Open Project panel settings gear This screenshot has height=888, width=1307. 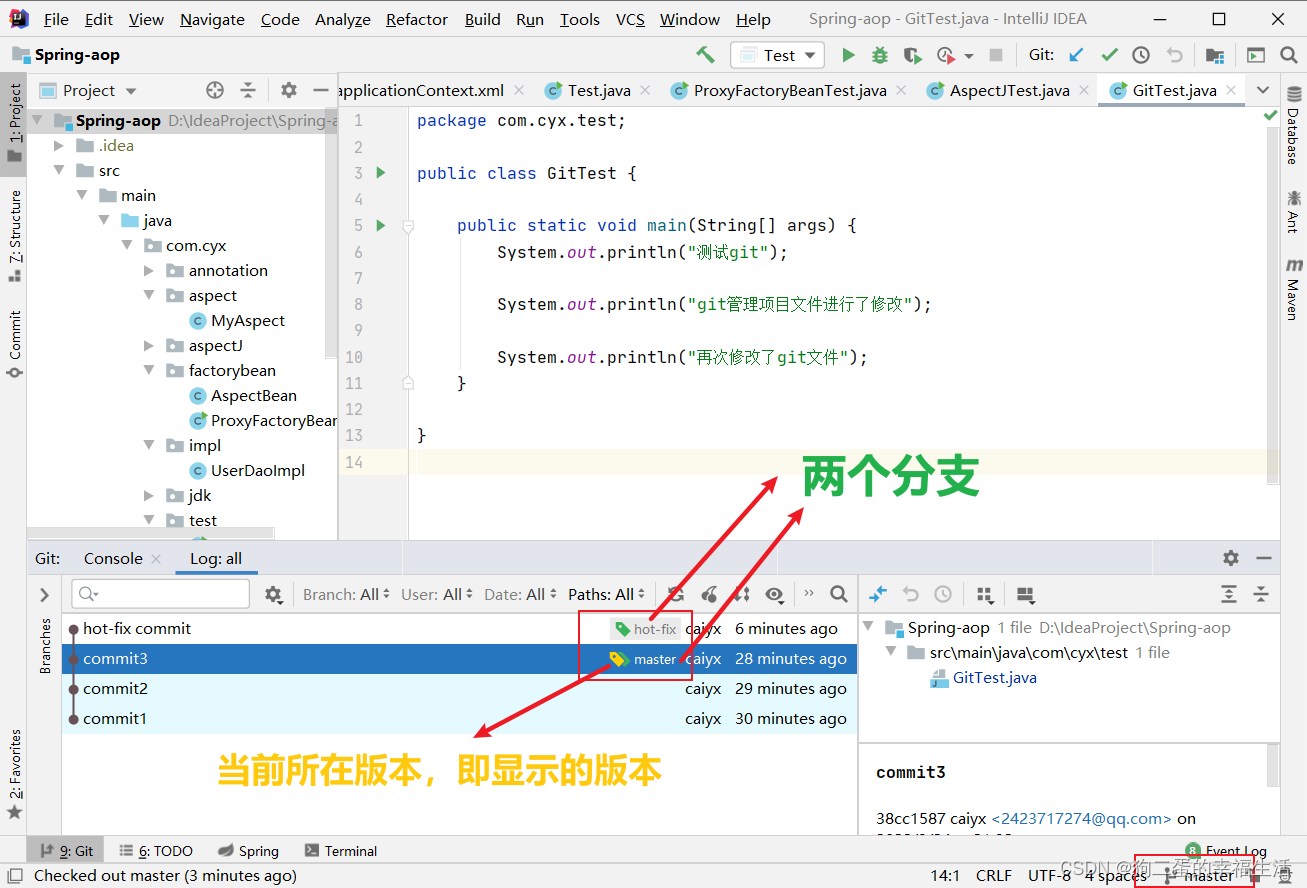click(x=289, y=90)
